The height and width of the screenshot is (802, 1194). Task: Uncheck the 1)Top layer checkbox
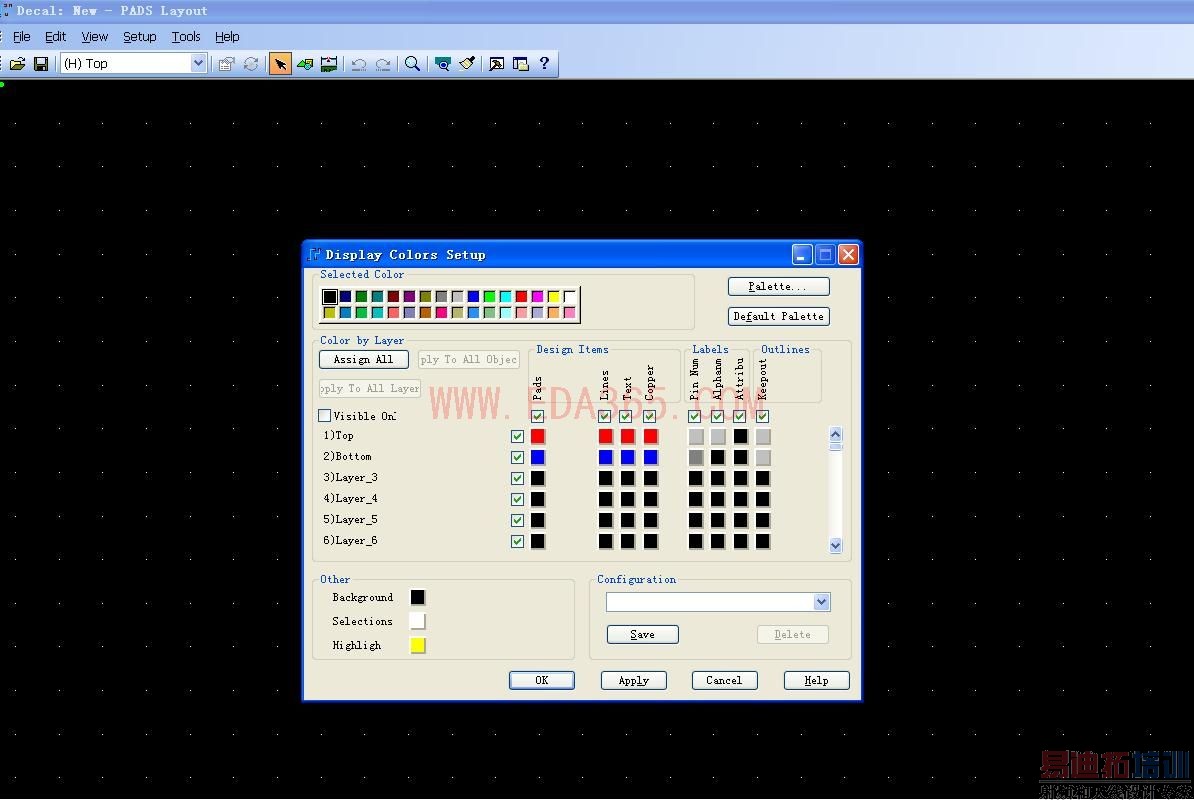point(518,436)
